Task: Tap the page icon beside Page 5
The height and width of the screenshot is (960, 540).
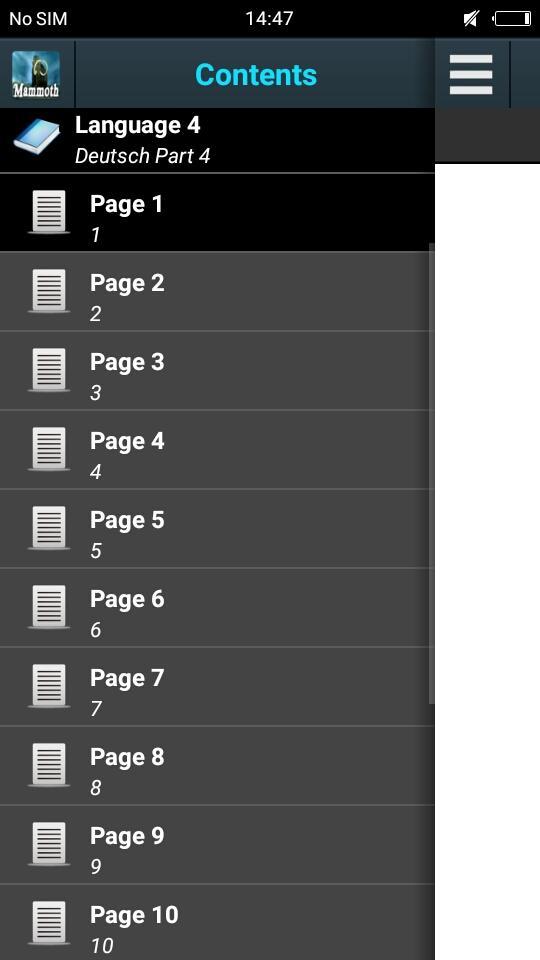Action: point(49,528)
